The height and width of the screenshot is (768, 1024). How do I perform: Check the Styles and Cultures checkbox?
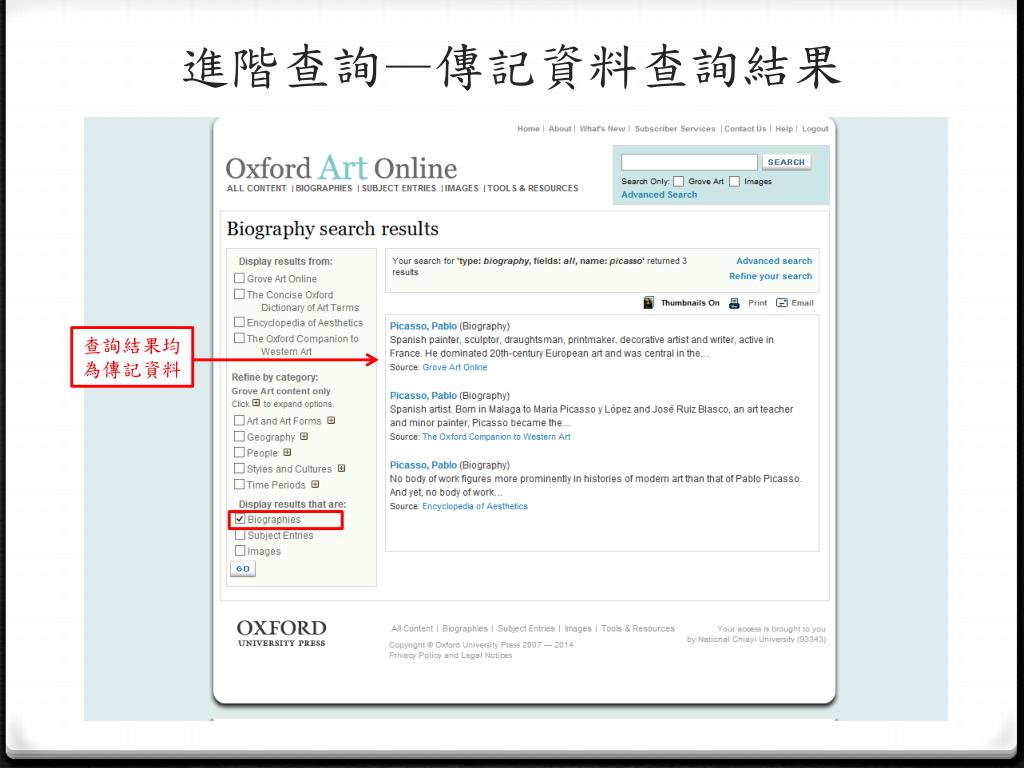pyautogui.click(x=240, y=468)
